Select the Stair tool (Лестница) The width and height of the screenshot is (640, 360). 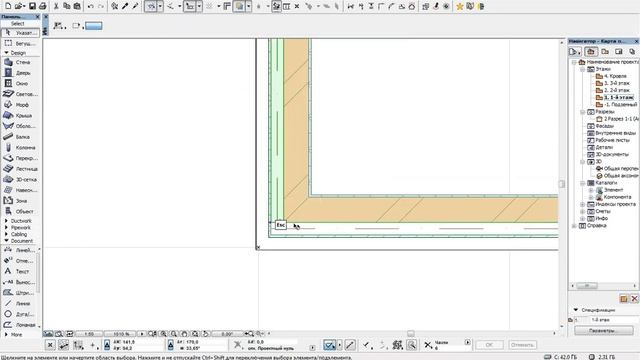point(20,169)
